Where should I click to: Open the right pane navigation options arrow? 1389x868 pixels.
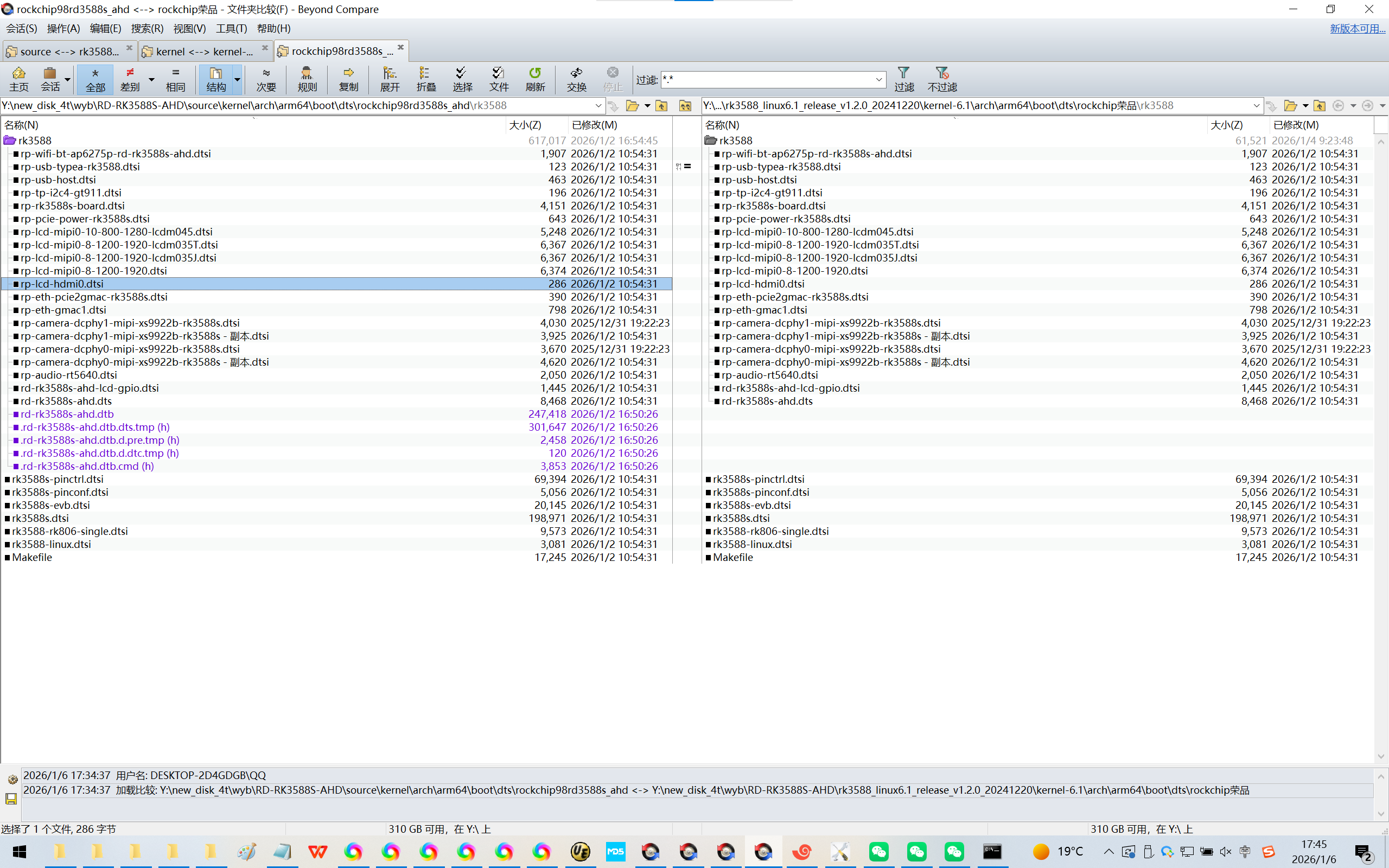pyautogui.click(x=1382, y=106)
